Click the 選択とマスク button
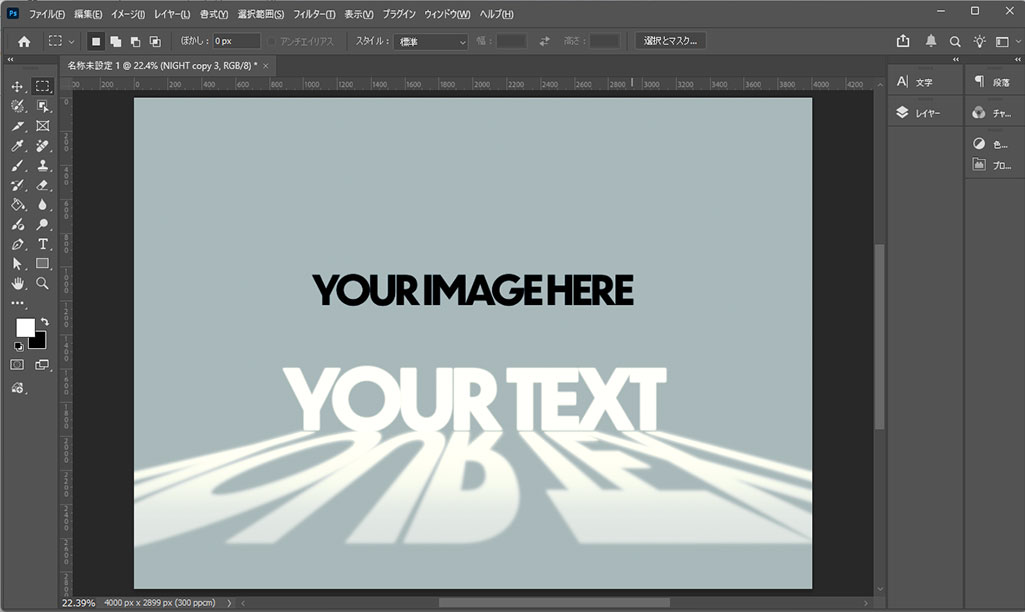Screen dimensions: 1025x612 click(x=671, y=41)
